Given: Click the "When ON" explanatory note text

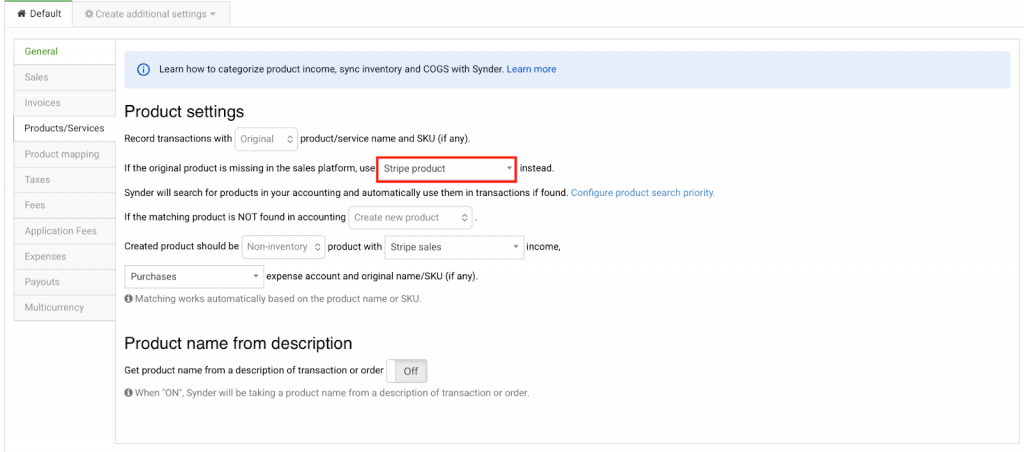Looking at the screenshot, I should [332, 393].
